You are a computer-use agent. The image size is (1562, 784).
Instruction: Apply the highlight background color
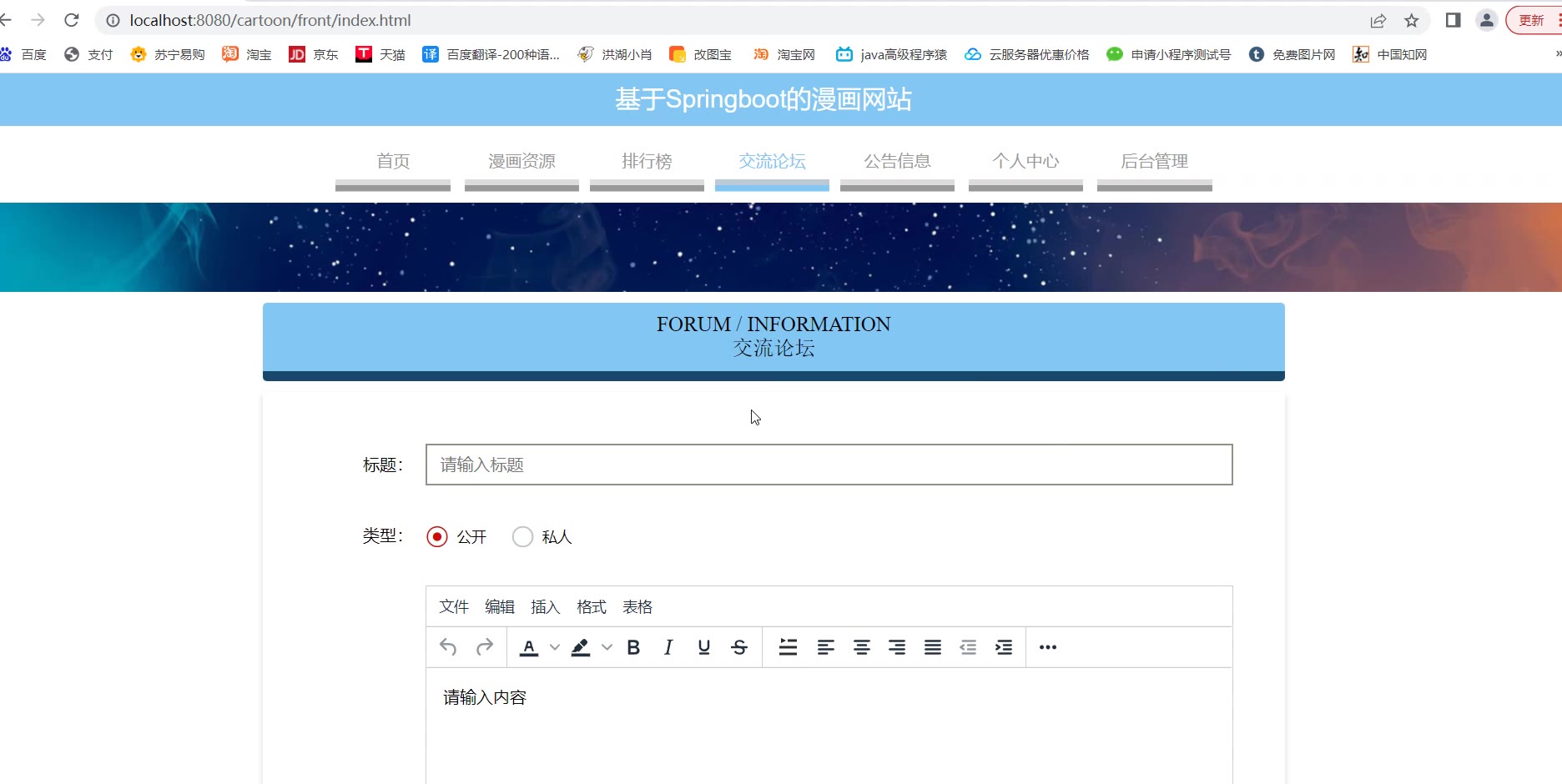pyautogui.click(x=581, y=647)
